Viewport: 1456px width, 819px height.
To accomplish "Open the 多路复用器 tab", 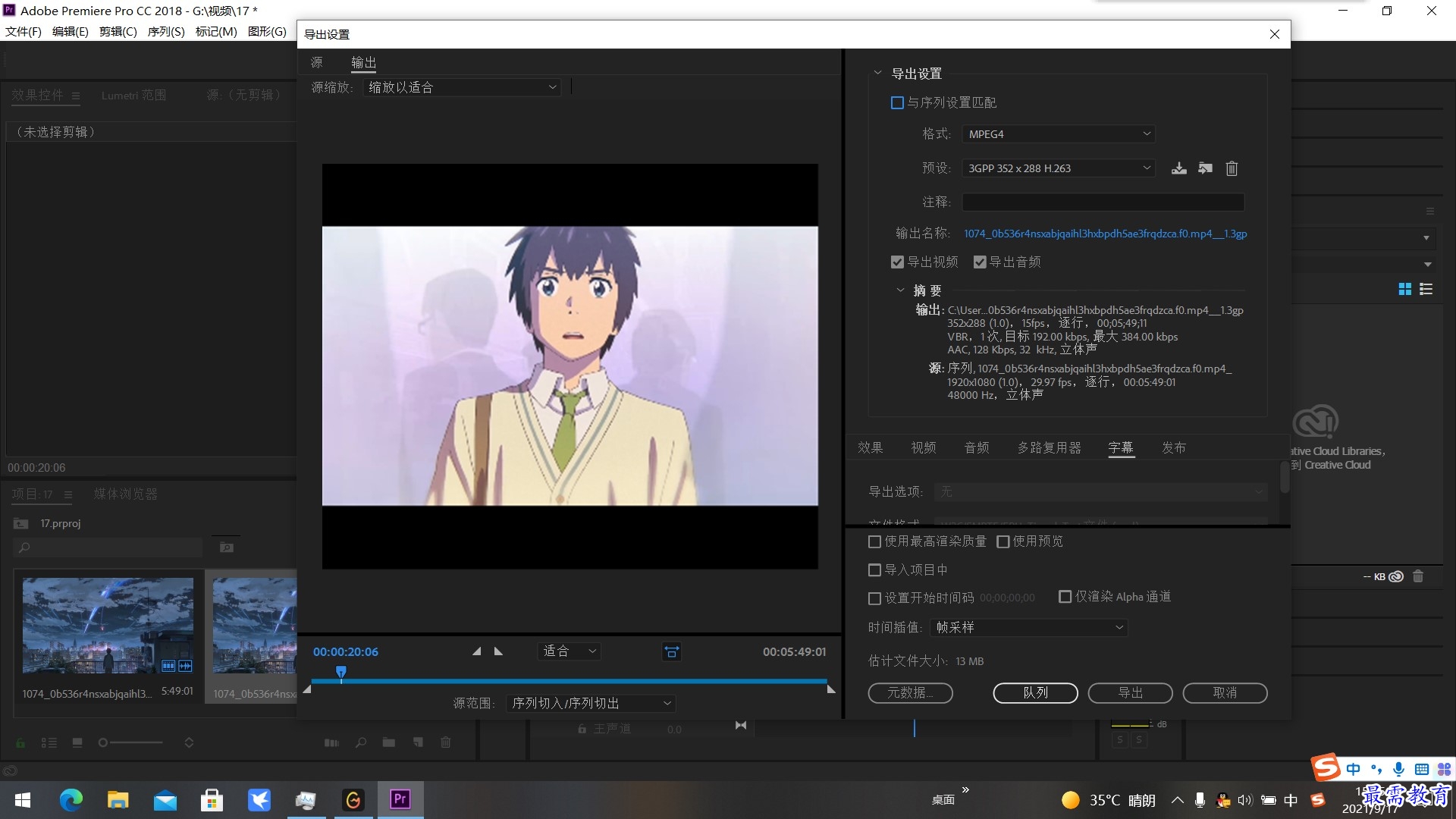I will pyautogui.click(x=1049, y=447).
